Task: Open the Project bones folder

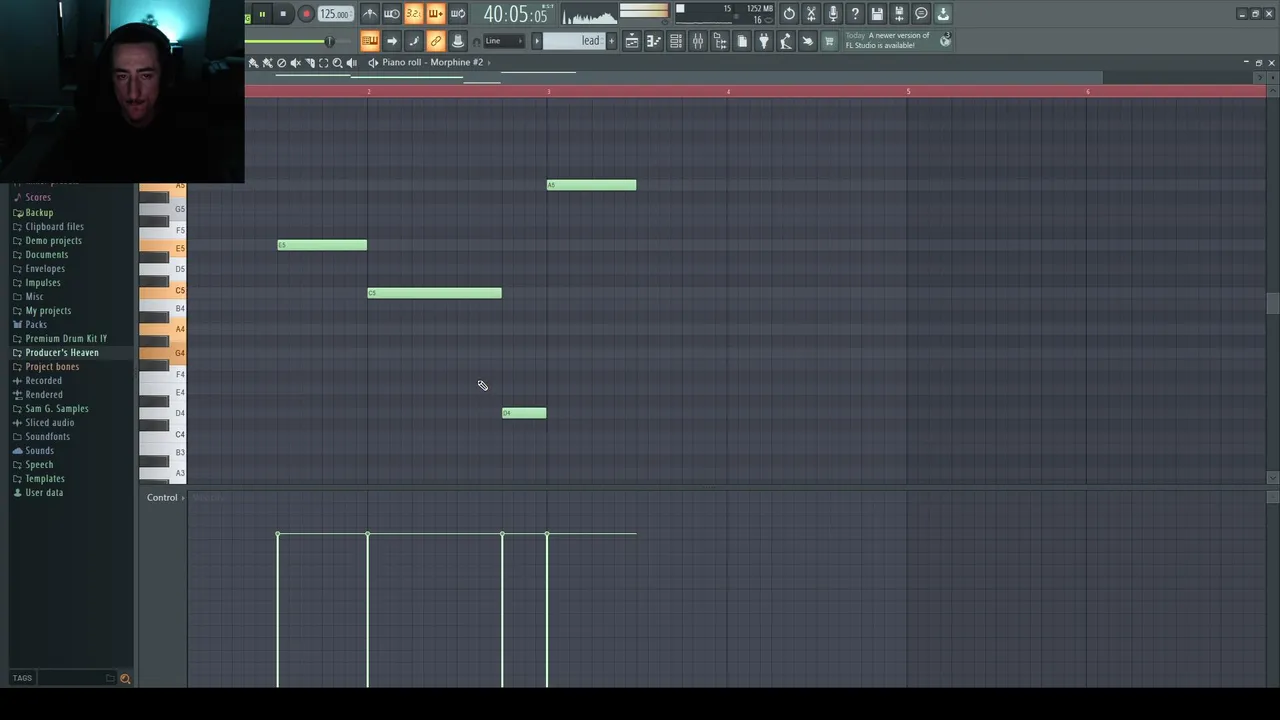Action: [x=52, y=366]
